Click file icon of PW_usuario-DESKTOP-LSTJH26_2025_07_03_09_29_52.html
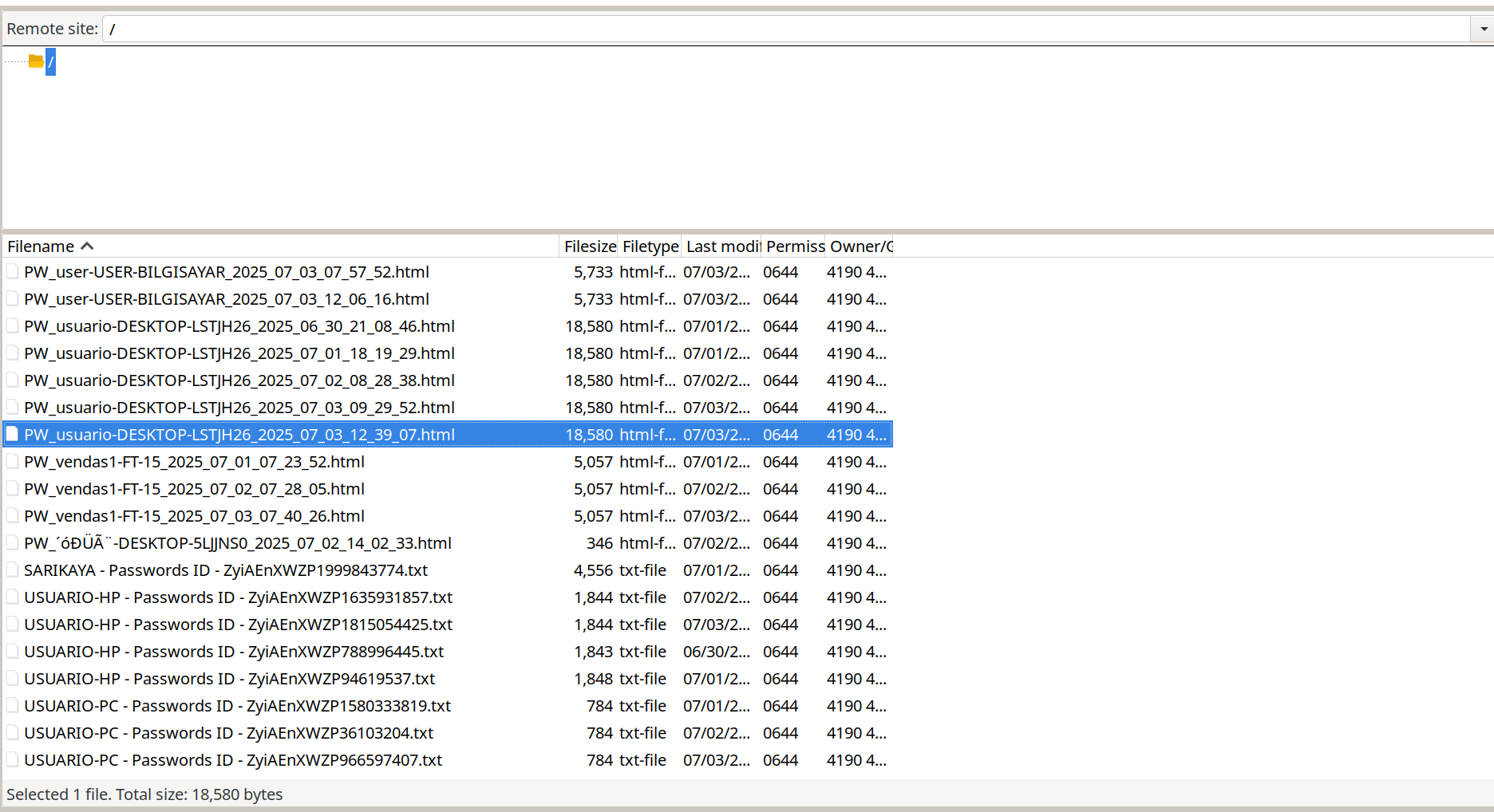 (x=13, y=408)
